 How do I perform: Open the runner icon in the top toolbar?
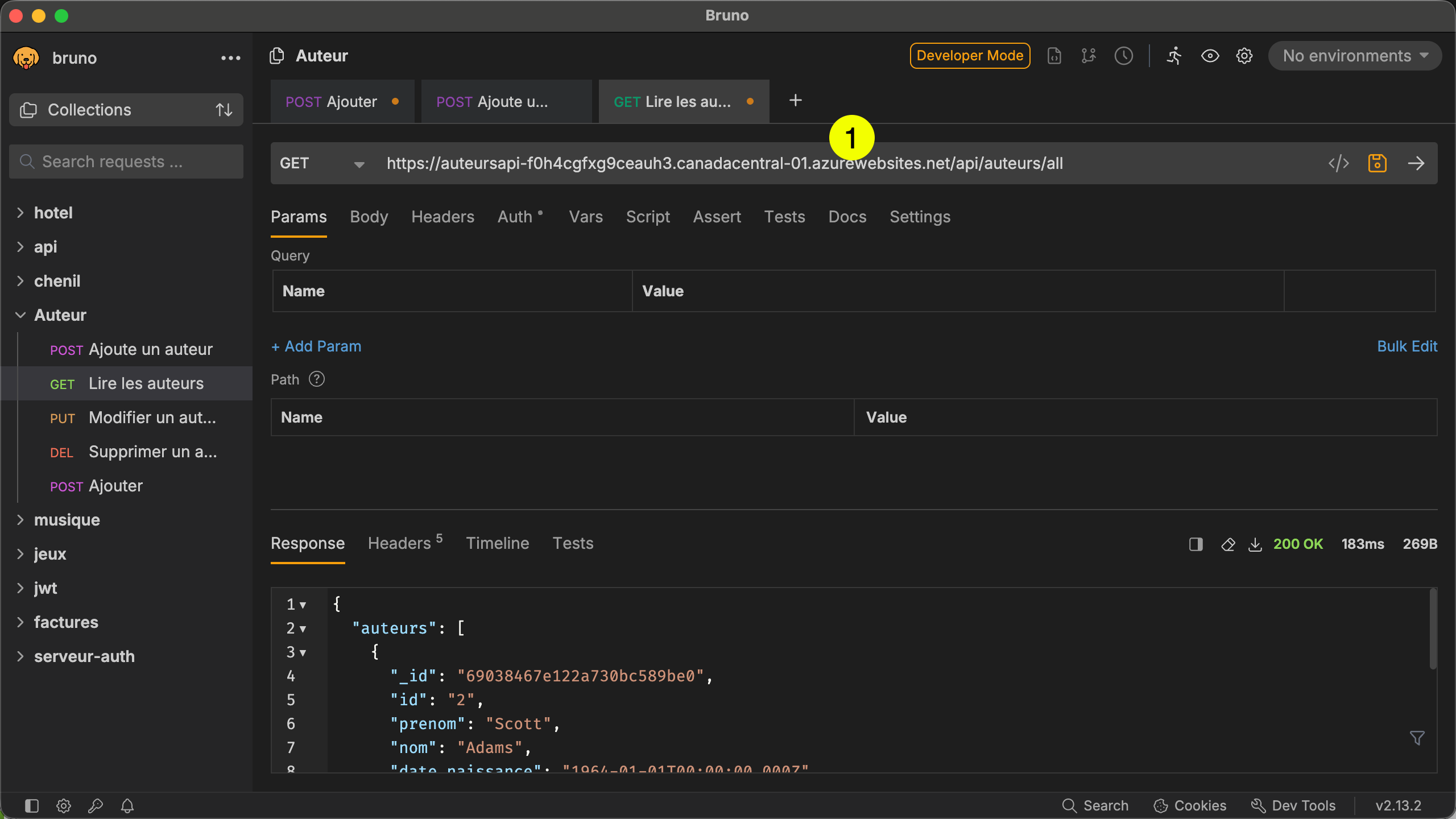pos(1174,56)
